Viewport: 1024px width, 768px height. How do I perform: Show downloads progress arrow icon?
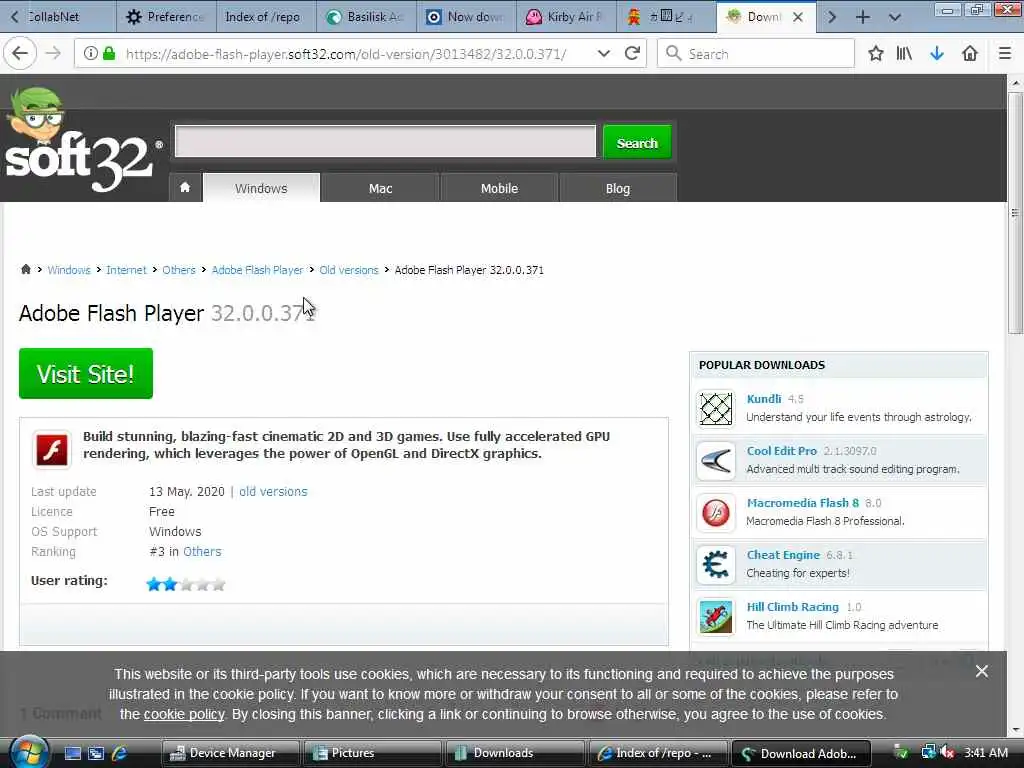coord(937,54)
